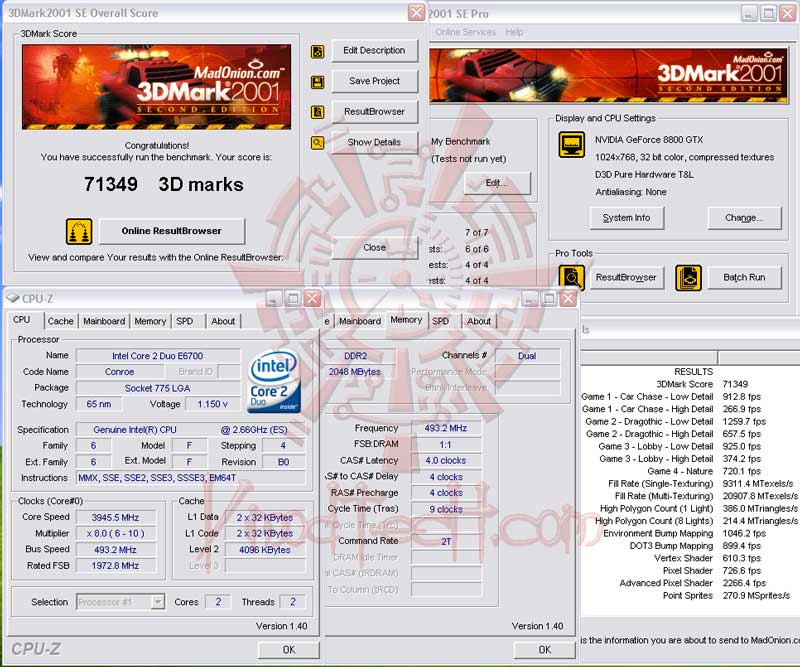800x667 pixels.
Task: Click the Edit... benchmark button
Action: pos(497,183)
